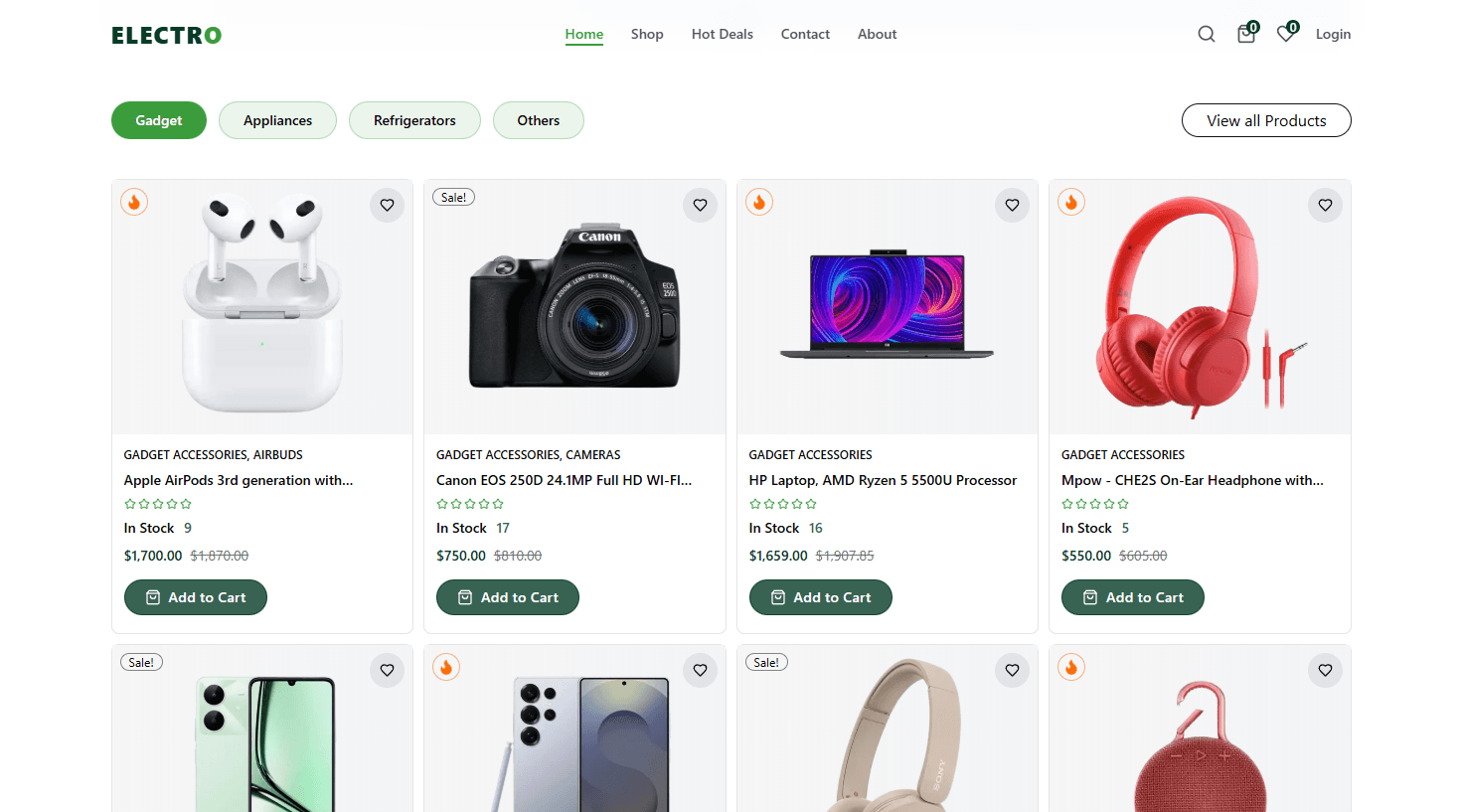Open the Apple AirPods 3rd generation product title

coord(238,480)
